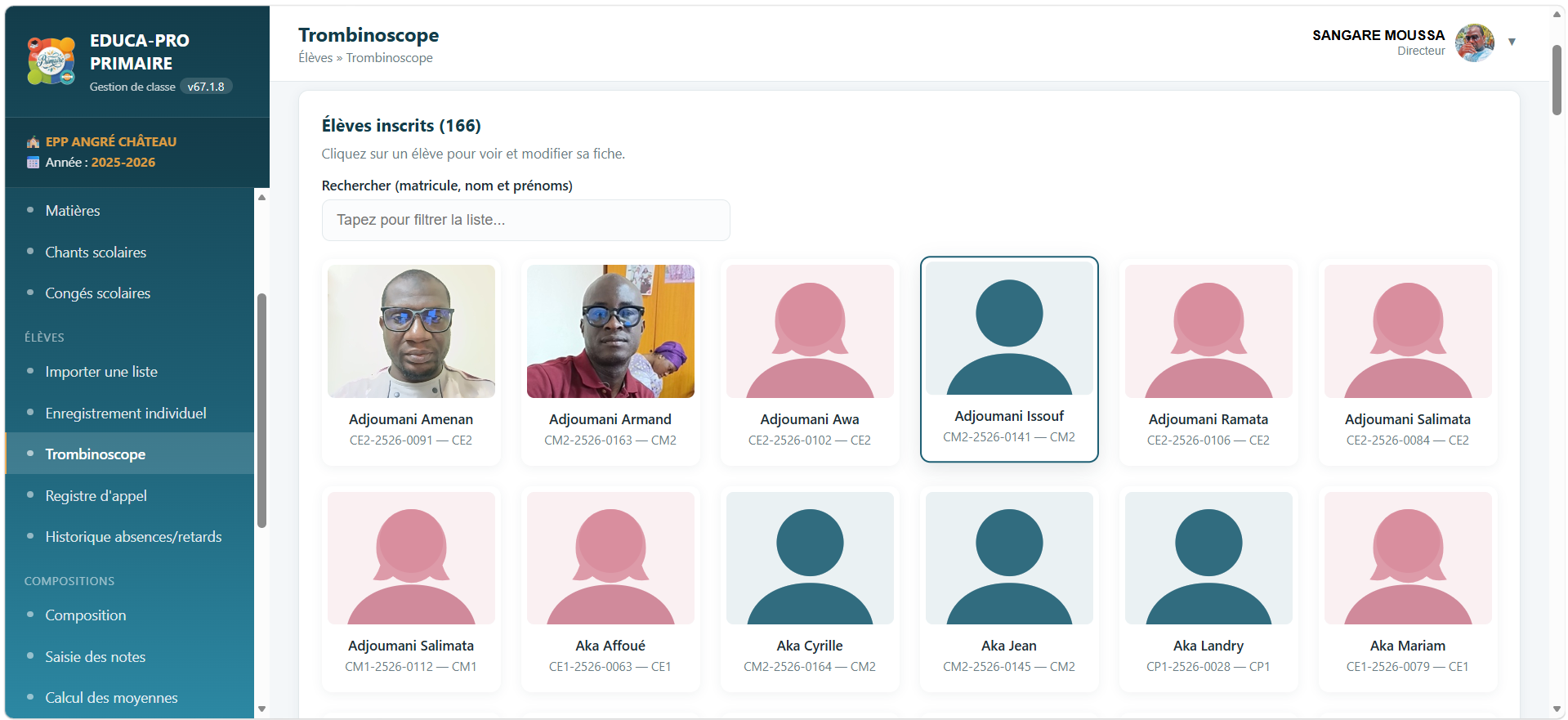This screenshot has height=720, width=1568.
Task: Click the Élèves breadcrumb link
Action: coord(315,58)
